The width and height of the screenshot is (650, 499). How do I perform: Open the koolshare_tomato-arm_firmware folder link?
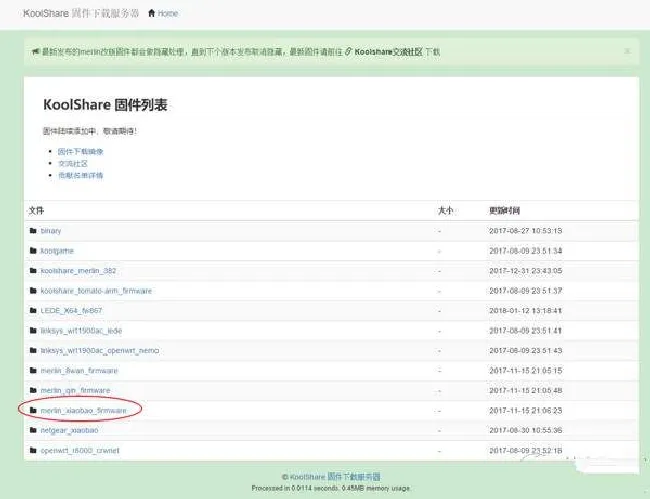pyautogui.click(x=96, y=291)
